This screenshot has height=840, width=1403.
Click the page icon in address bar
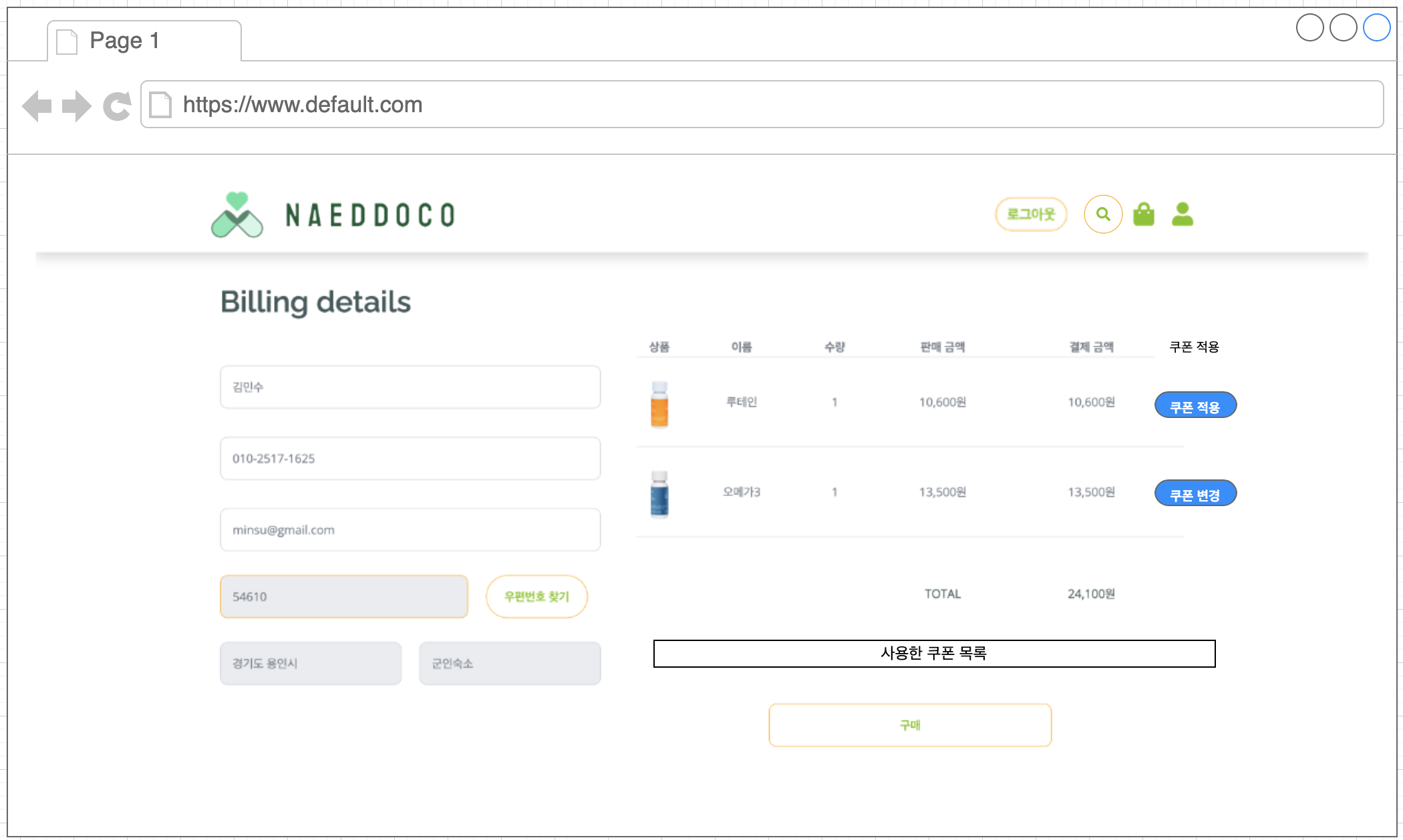pos(160,105)
